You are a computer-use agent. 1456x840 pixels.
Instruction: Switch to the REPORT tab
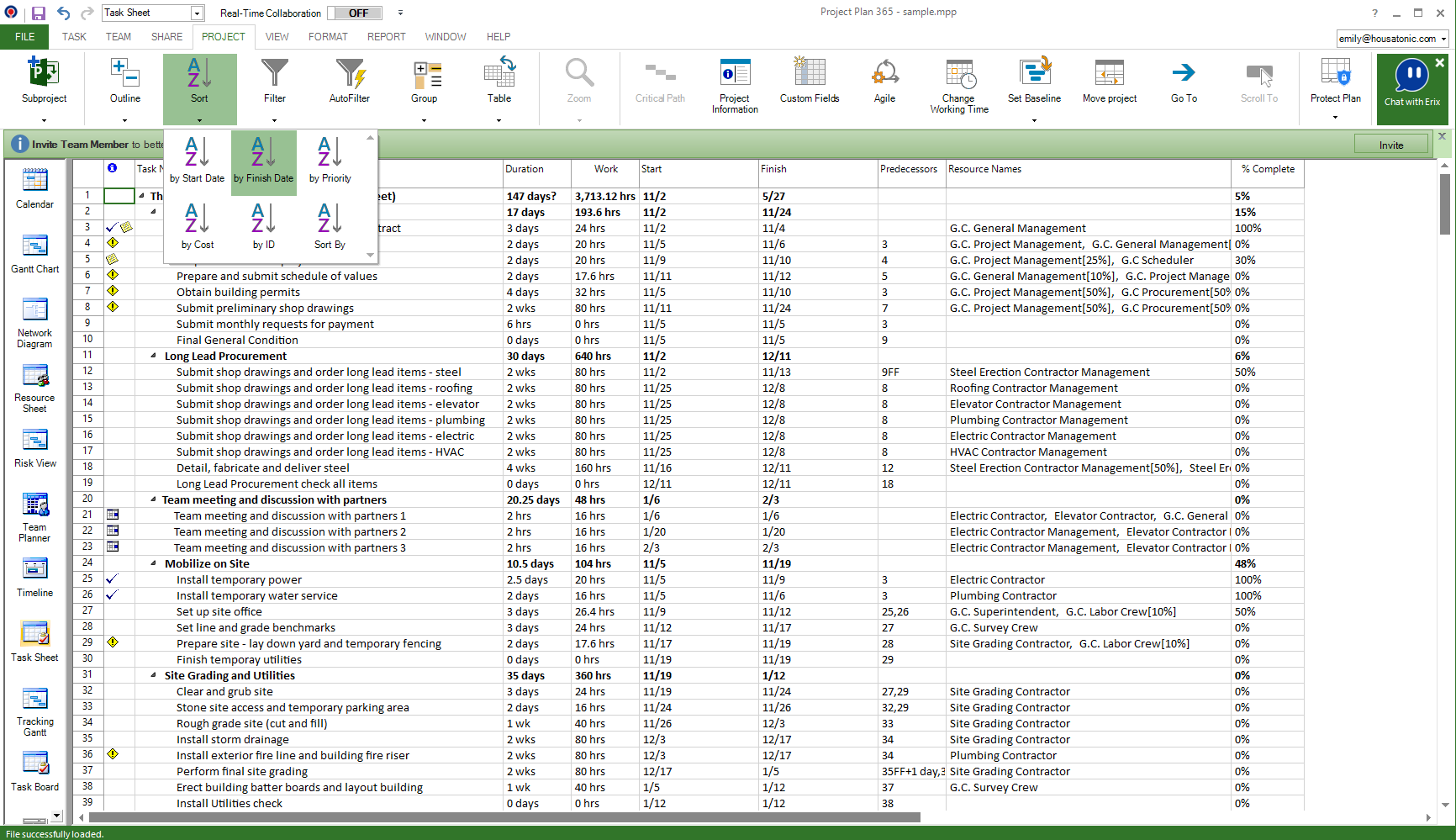point(386,36)
